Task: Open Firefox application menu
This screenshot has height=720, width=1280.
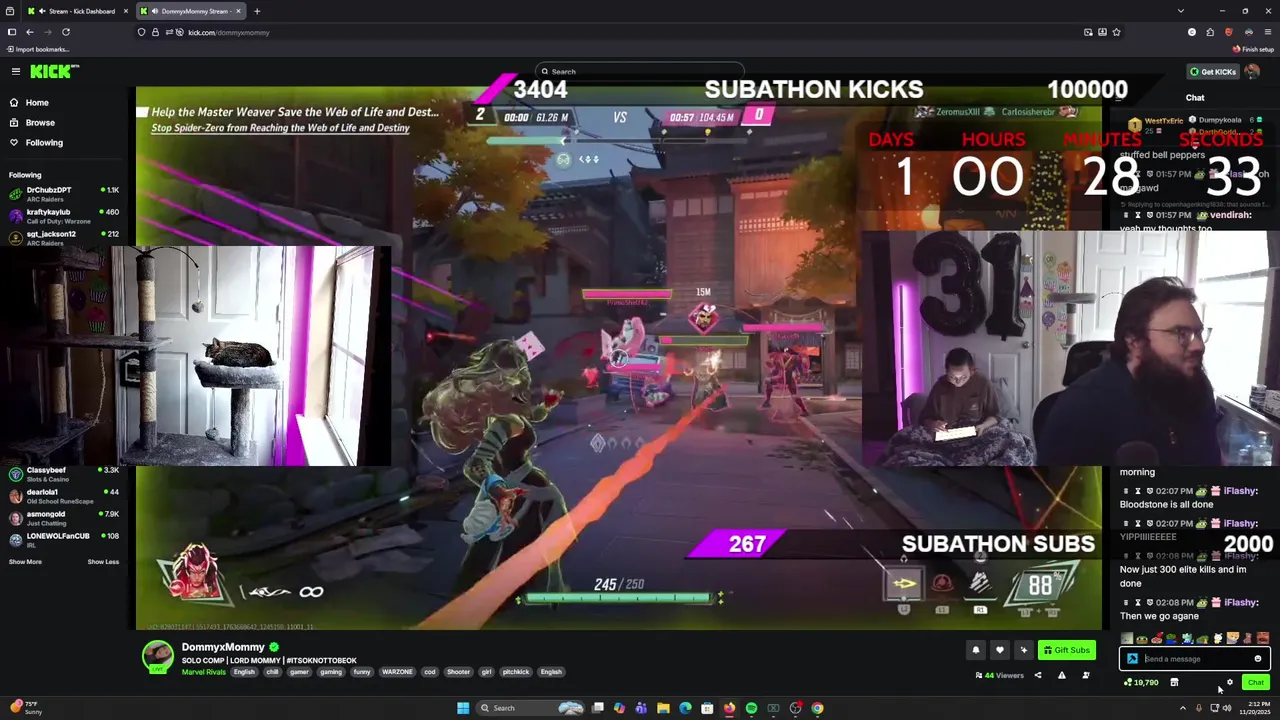Action: click(x=1267, y=32)
